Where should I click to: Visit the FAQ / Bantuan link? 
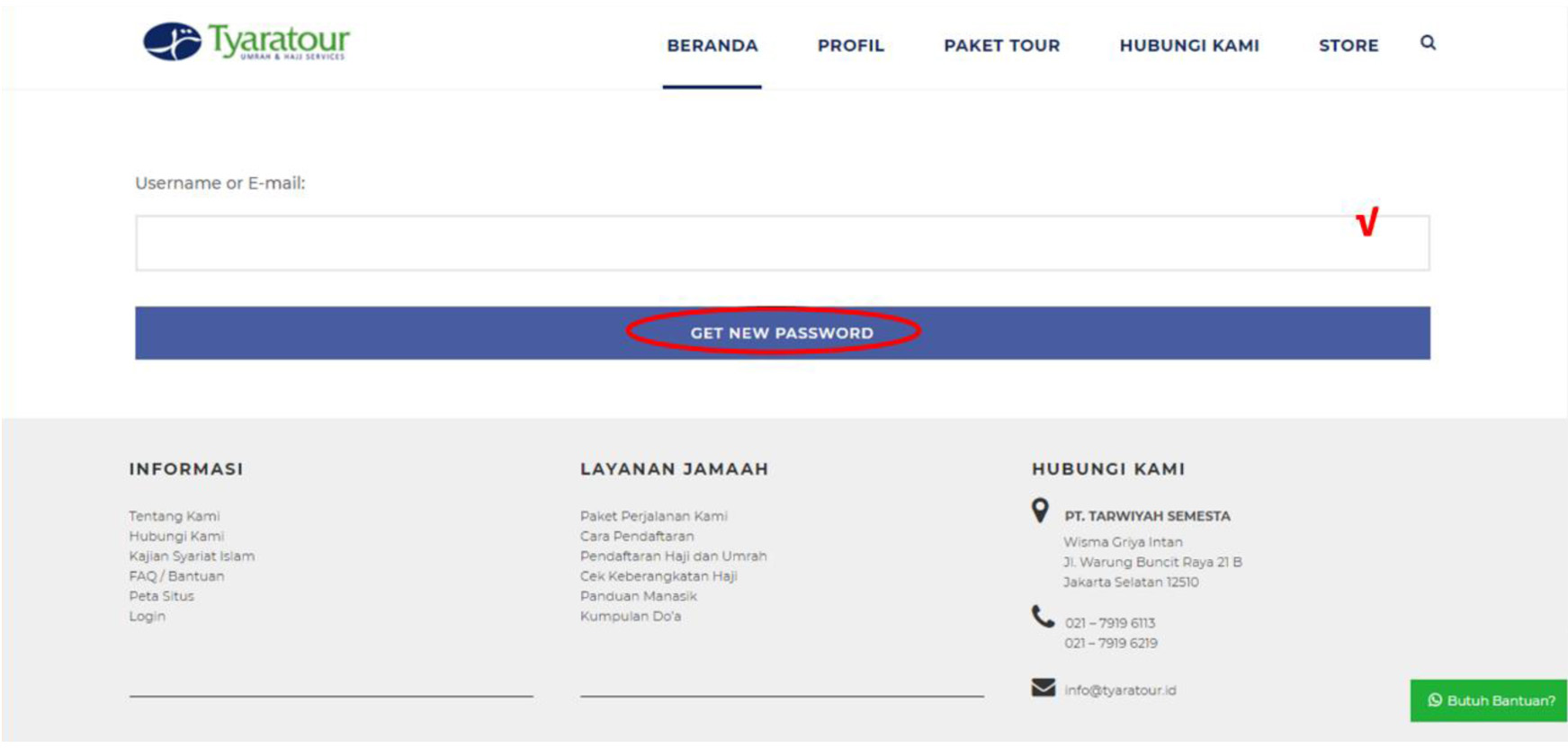click(x=176, y=576)
